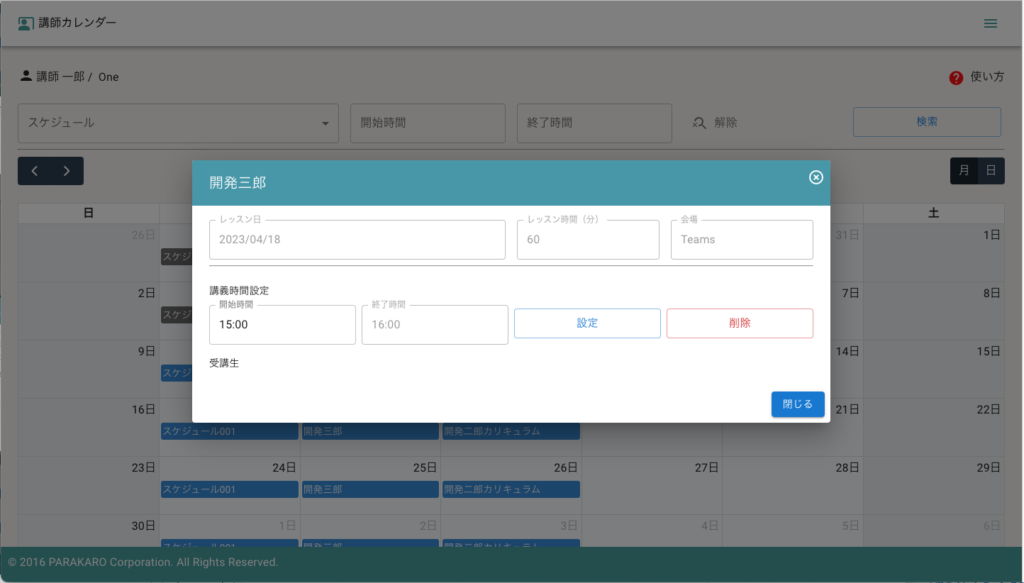Screen dimensions: 1024x583
Task: Go to next month with right chevron
Action: (66, 171)
